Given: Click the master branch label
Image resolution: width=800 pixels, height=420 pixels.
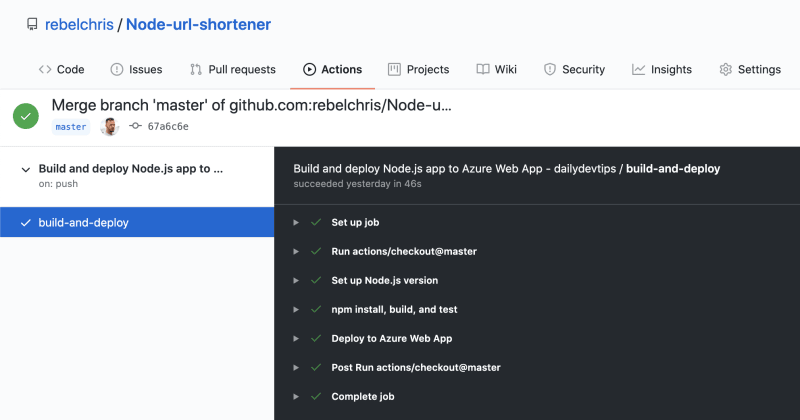Looking at the screenshot, I should pos(71,127).
